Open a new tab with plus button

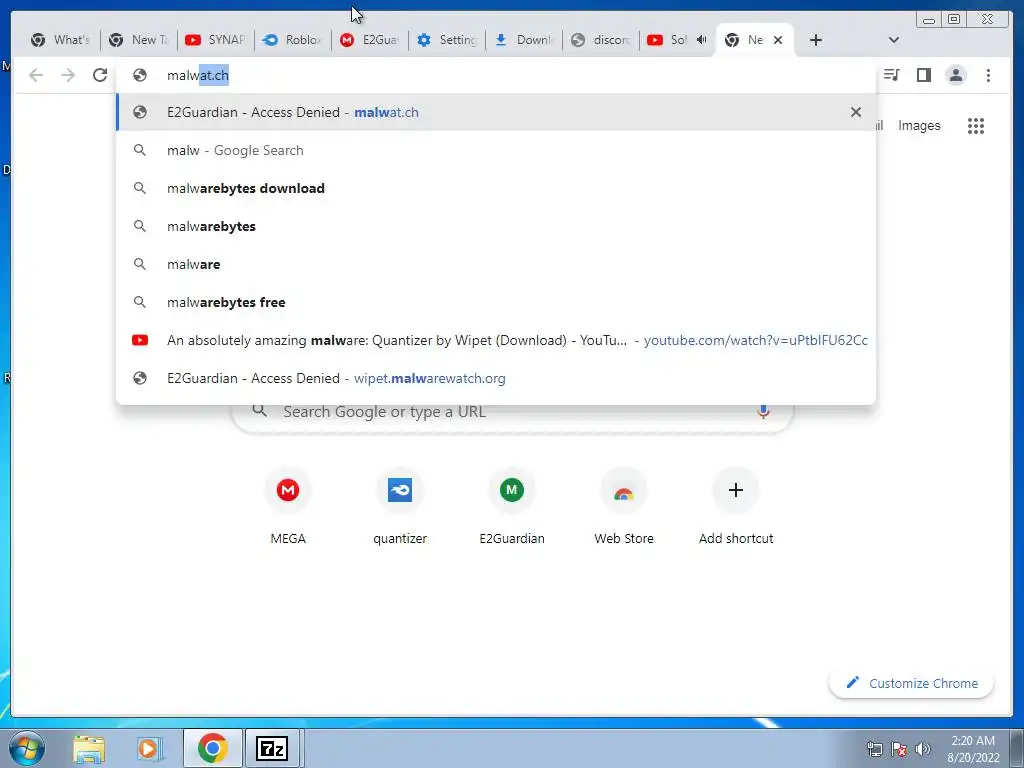[816, 40]
